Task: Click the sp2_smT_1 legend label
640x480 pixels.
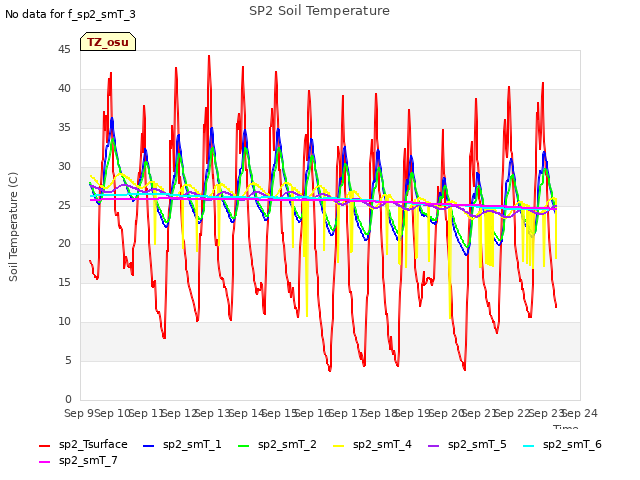Action: point(192,444)
